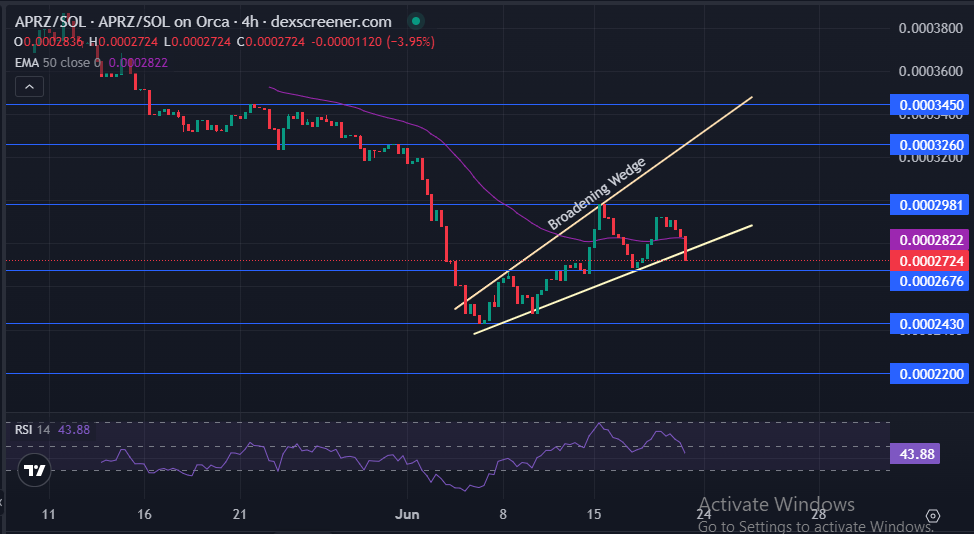Click the -3.95% change value in header
The image size is (974, 534).
point(411,42)
